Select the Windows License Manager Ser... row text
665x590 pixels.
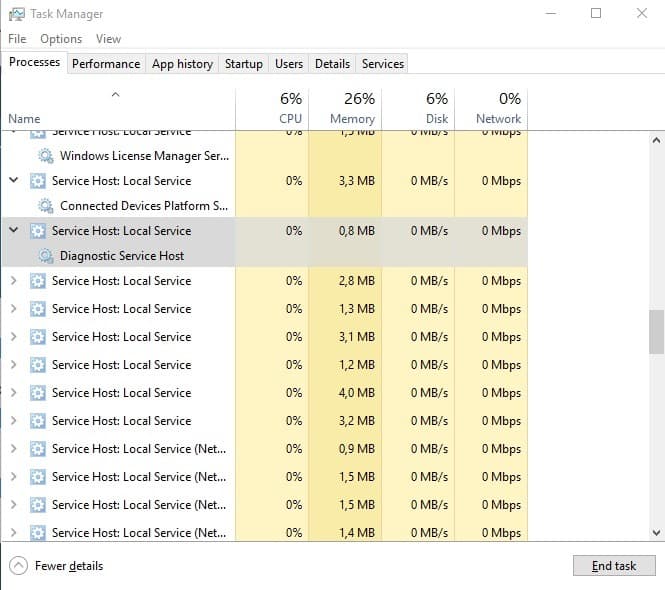(144, 156)
